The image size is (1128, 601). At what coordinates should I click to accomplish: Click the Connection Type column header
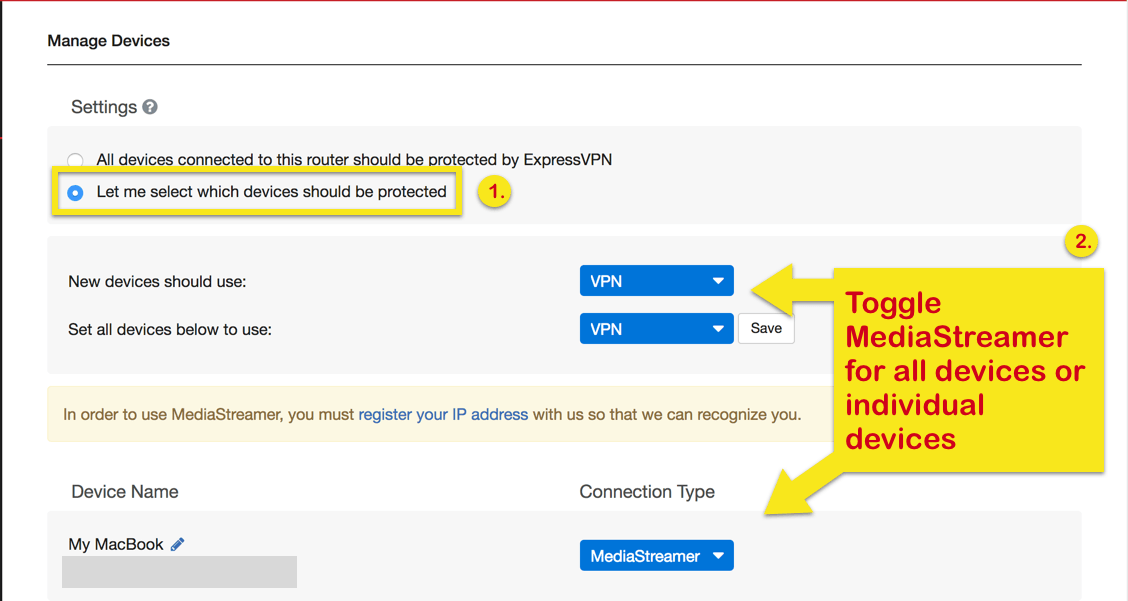647,492
